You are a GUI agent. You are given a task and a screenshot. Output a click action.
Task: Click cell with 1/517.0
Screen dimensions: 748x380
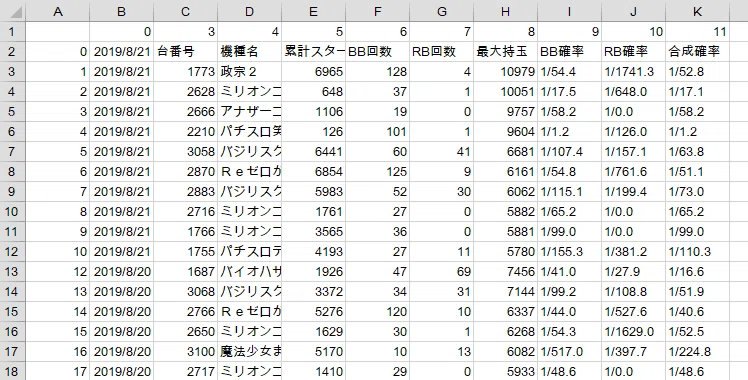pyautogui.click(x=569, y=352)
